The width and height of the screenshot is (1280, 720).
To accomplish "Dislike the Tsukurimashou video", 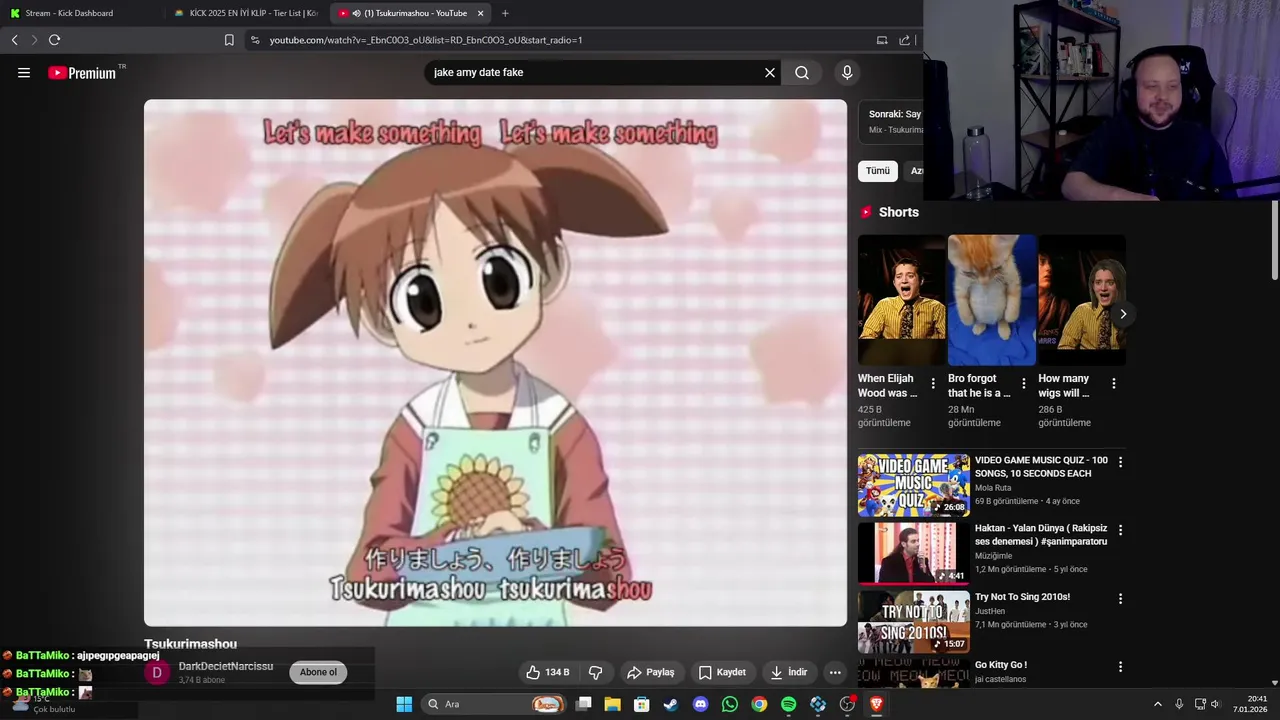I will (x=595, y=672).
